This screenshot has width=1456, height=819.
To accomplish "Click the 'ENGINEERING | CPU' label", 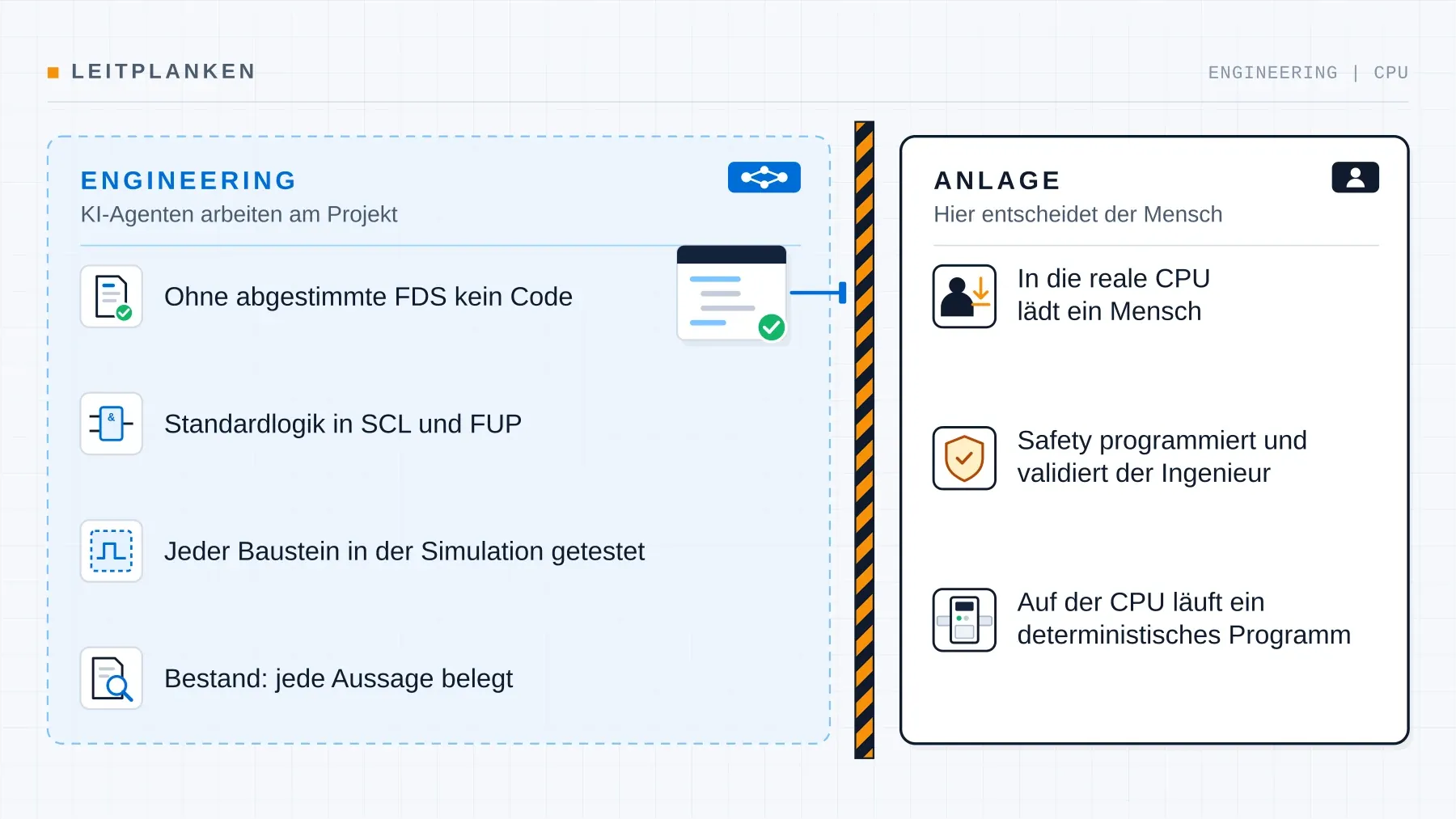I will (1308, 73).
